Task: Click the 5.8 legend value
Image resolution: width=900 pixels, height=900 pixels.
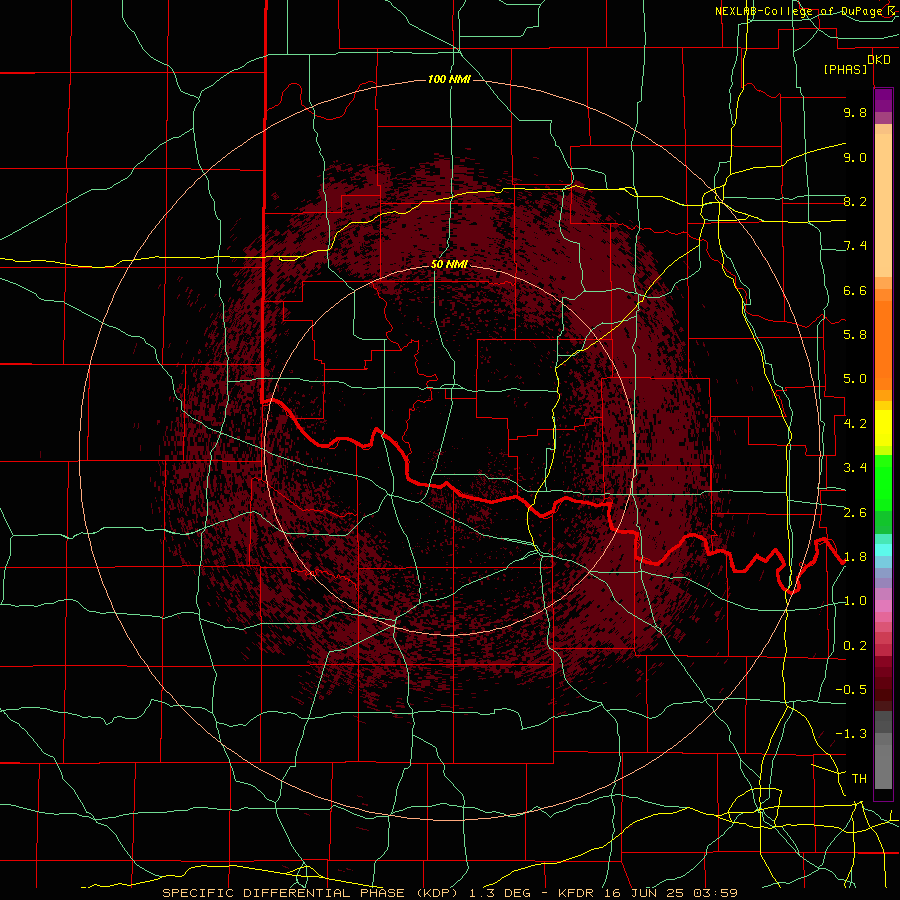Action: [x=855, y=335]
